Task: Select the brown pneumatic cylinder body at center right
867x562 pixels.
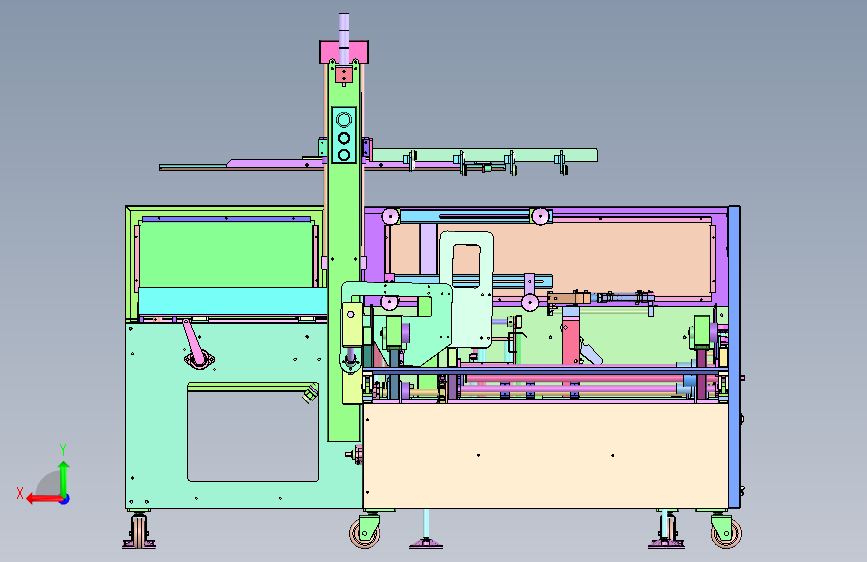Action: coord(569,298)
